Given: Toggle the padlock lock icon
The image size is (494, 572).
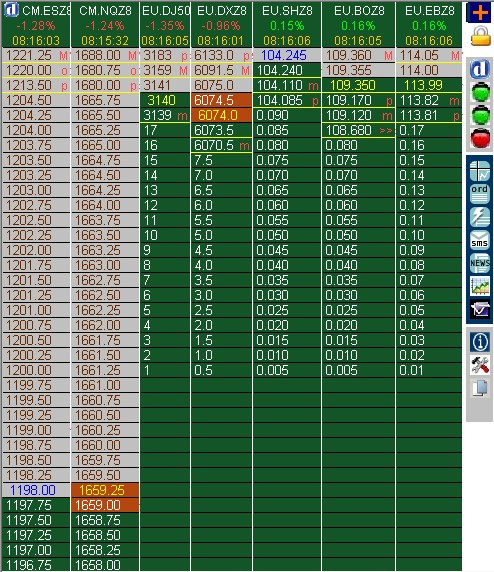Looking at the screenshot, I should tap(480, 36).
